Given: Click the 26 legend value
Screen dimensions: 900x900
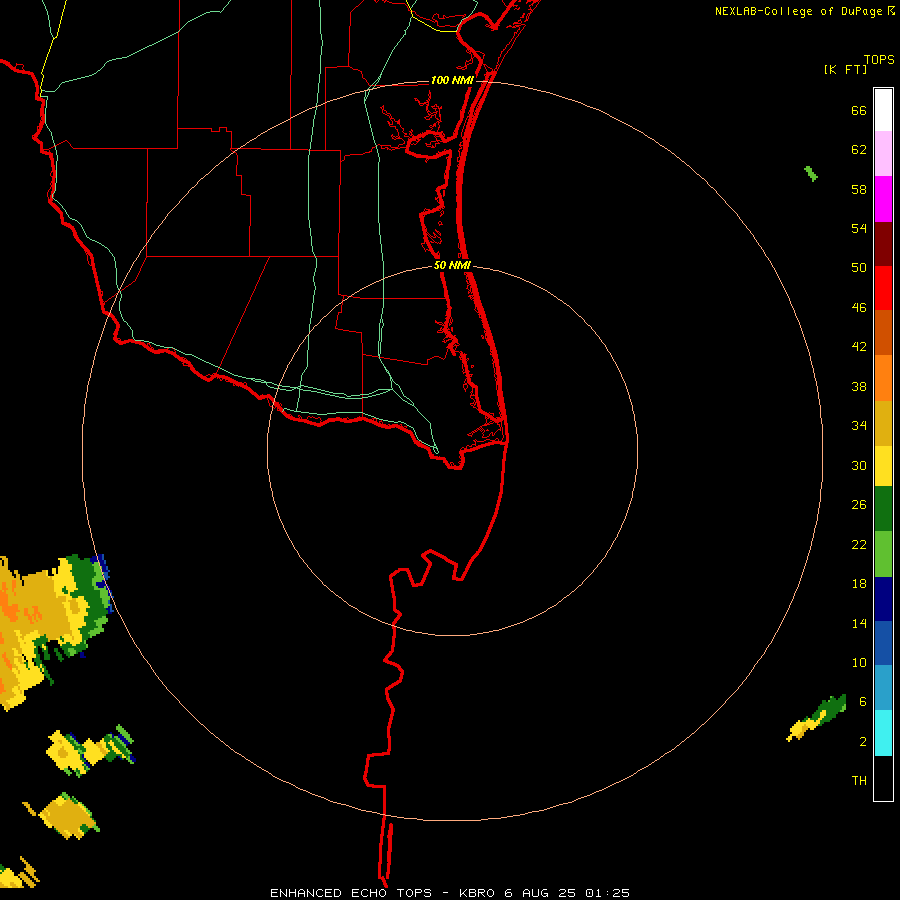Looking at the screenshot, I should coord(859,505).
